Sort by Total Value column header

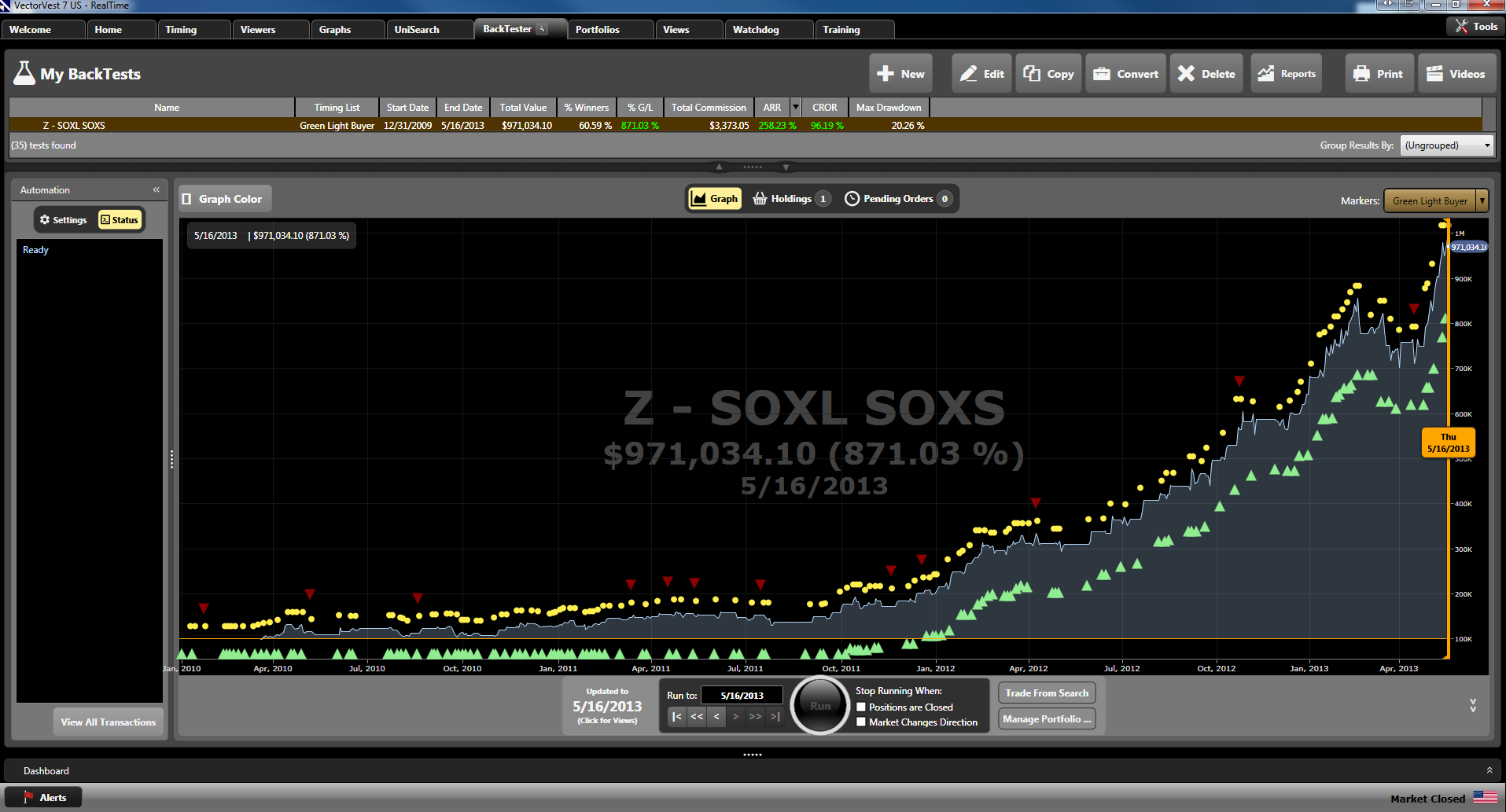[x=523, y=107]
